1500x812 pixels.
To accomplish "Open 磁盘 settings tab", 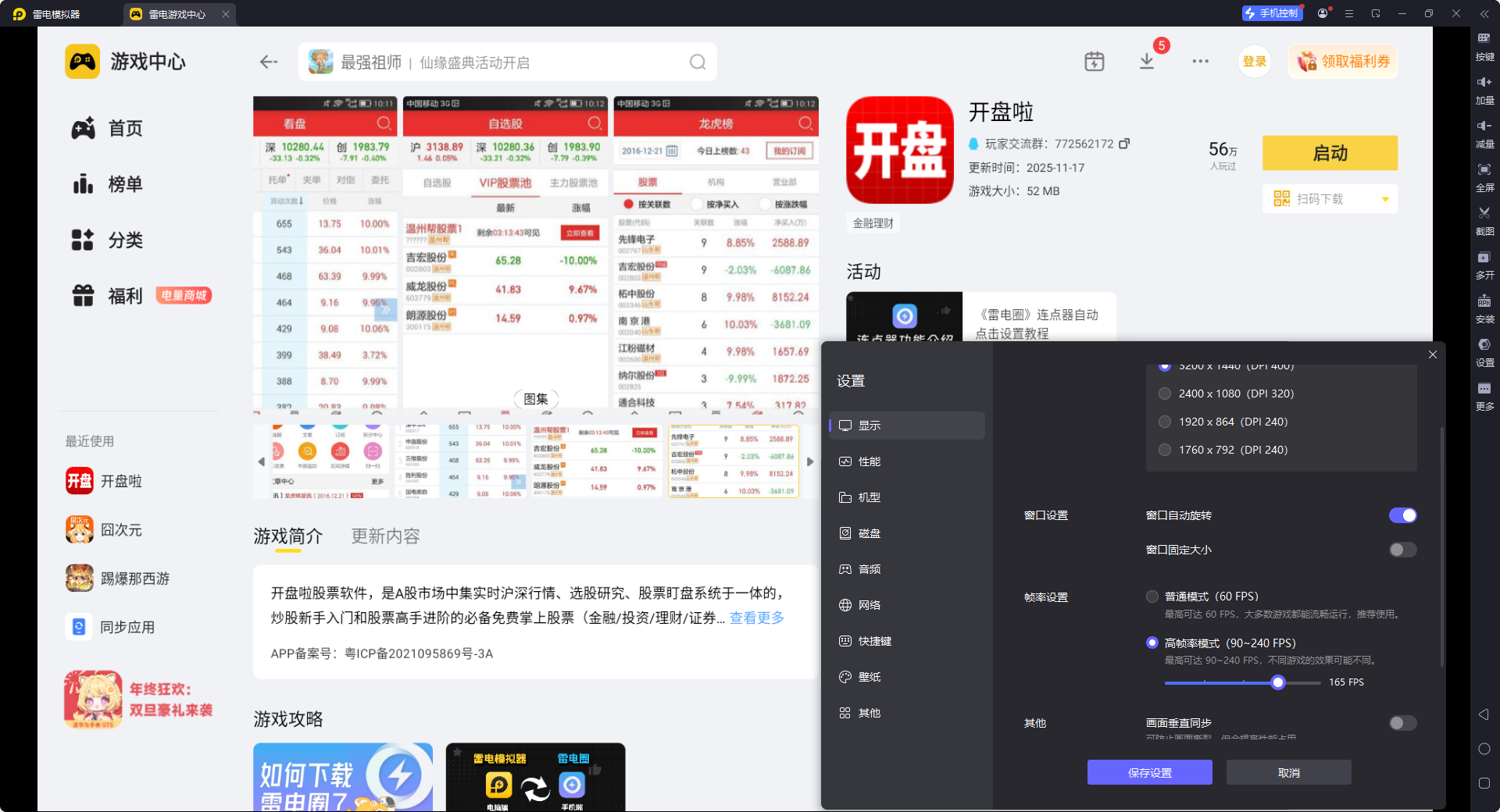I will tap(907, 533).
